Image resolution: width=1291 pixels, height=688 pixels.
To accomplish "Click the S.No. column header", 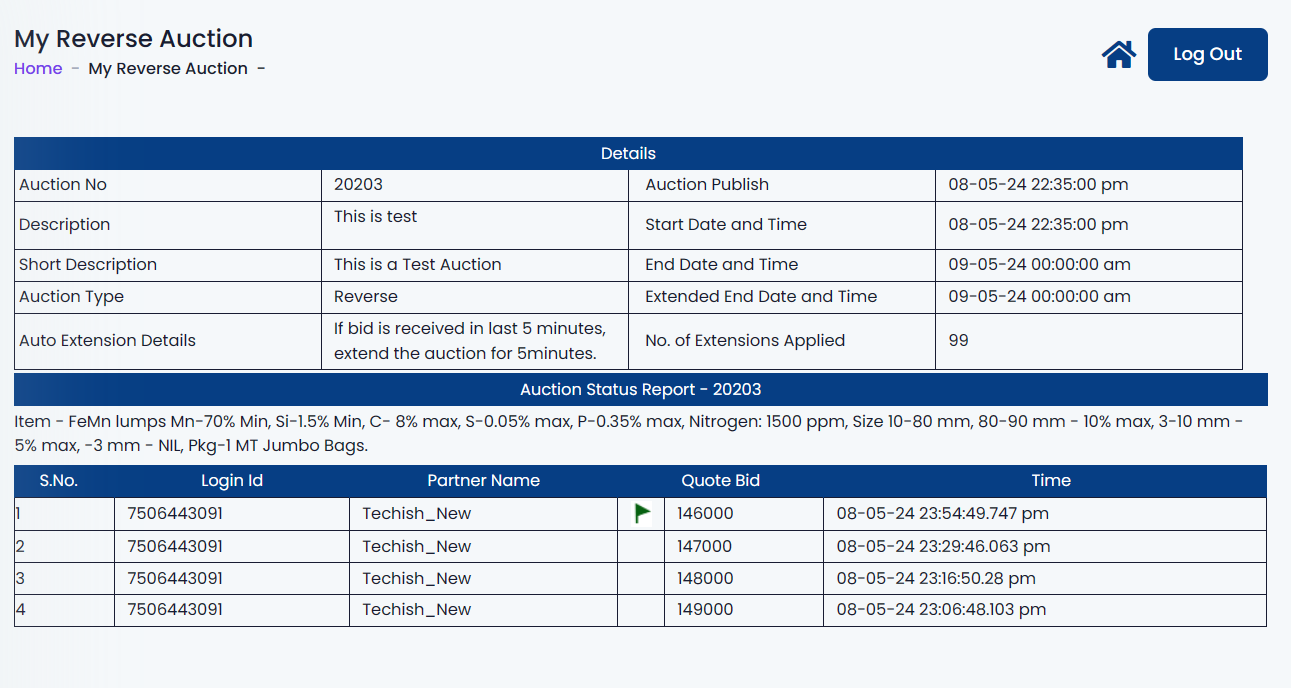I will [59, 481].
